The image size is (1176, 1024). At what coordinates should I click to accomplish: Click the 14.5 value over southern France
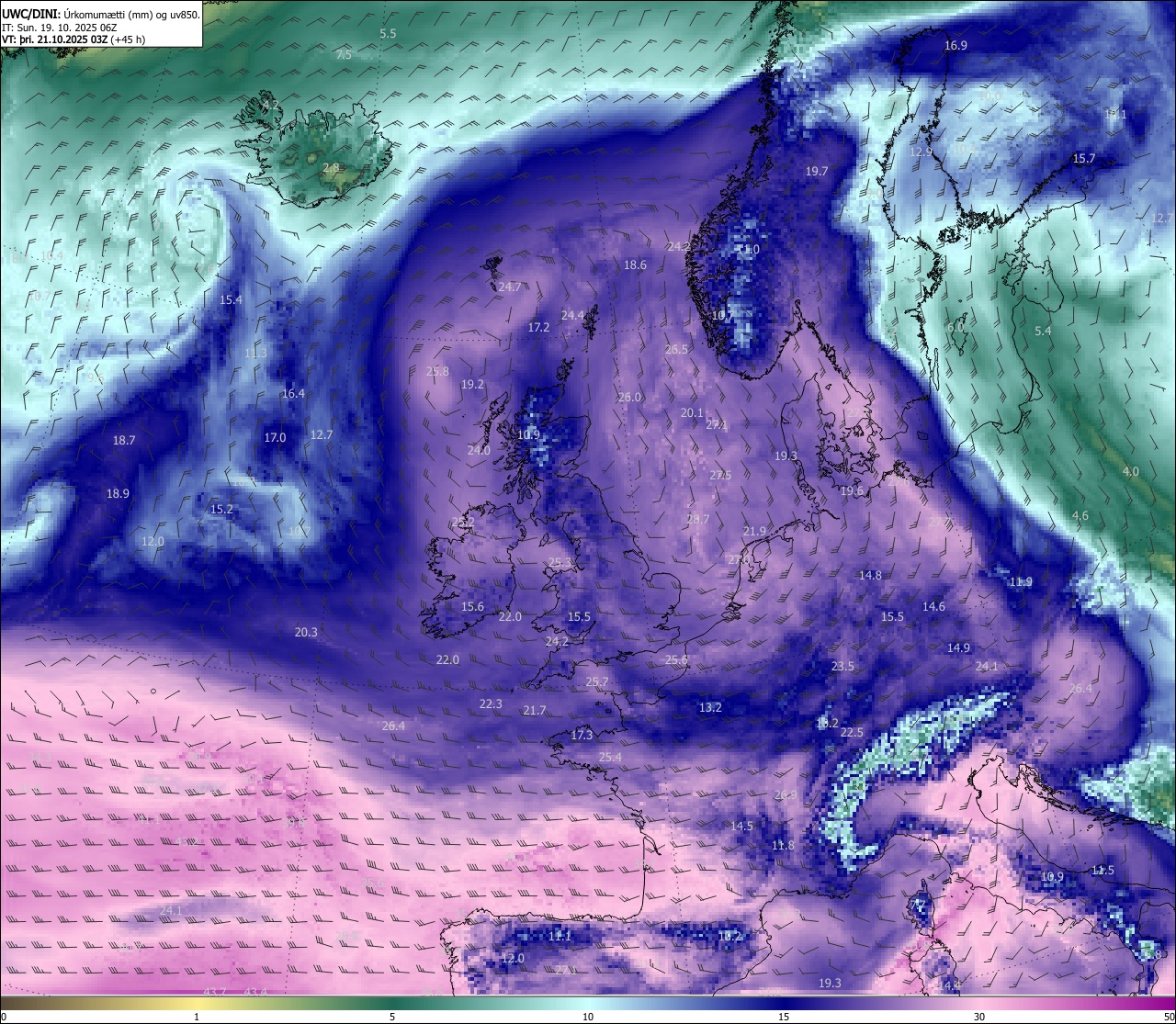[x=741, y=826]
